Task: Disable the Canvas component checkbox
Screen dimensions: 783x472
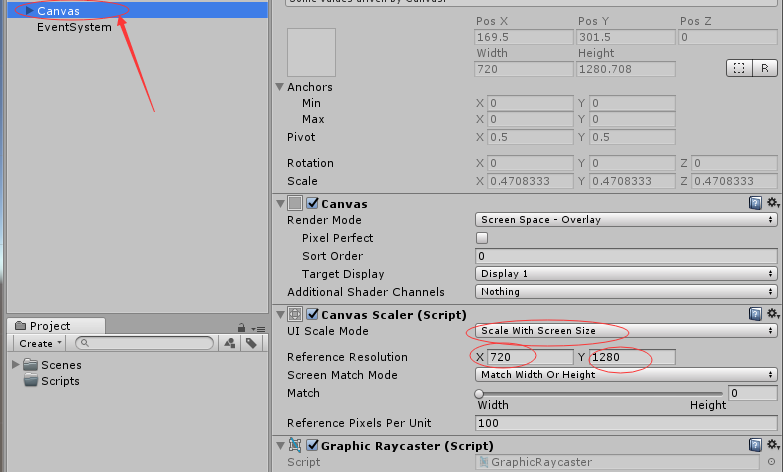Action: click(x=313, y=203)
